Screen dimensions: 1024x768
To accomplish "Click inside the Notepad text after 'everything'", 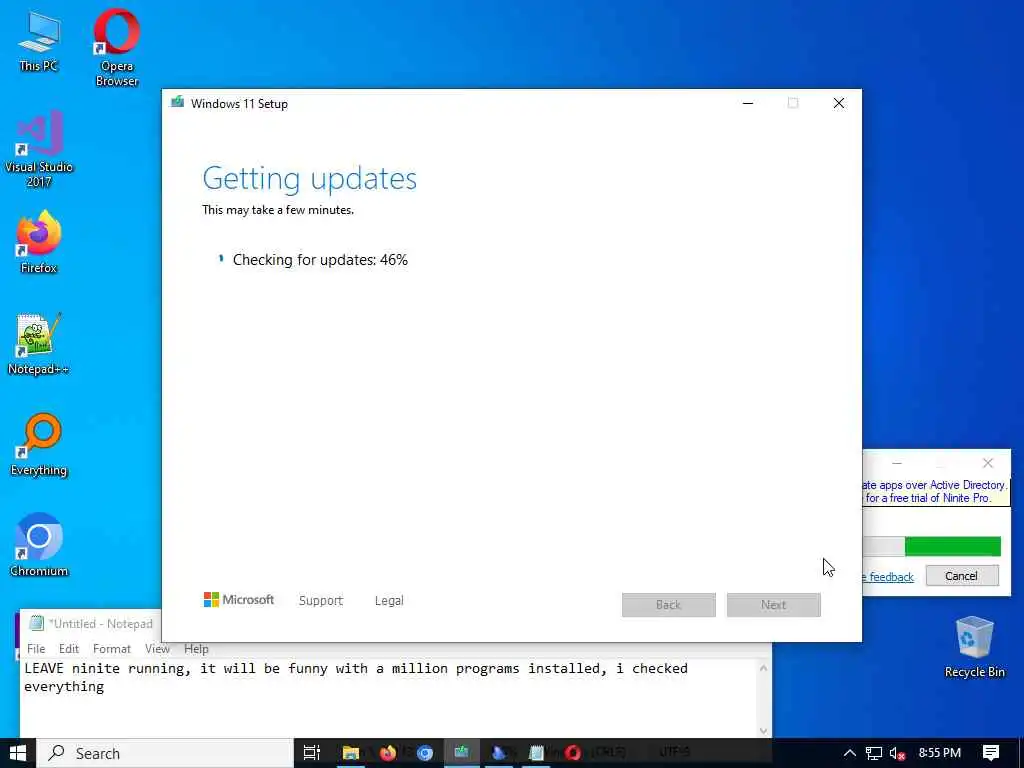I will pos(106,687).
